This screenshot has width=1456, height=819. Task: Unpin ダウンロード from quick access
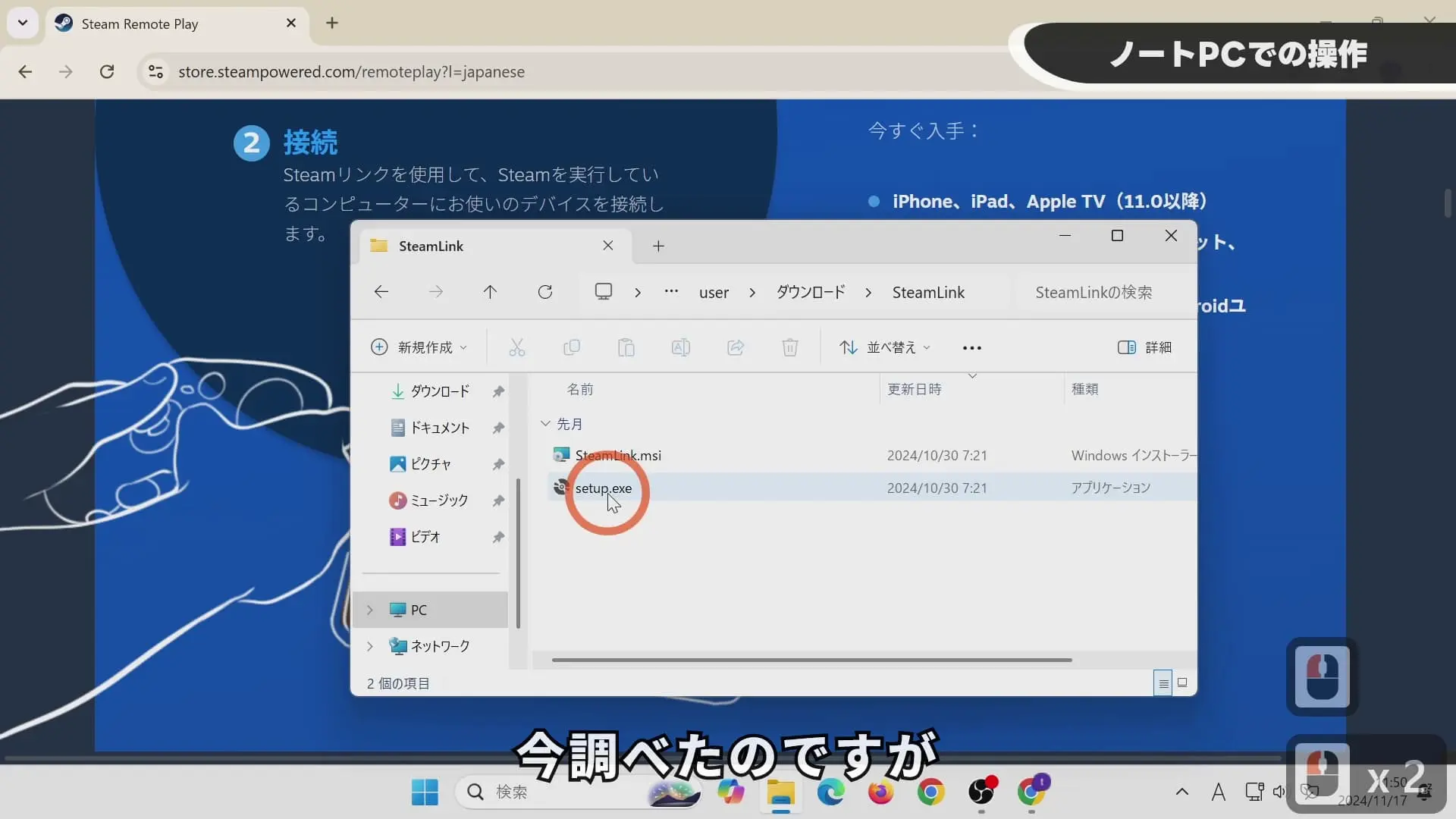tap(498, 391)
